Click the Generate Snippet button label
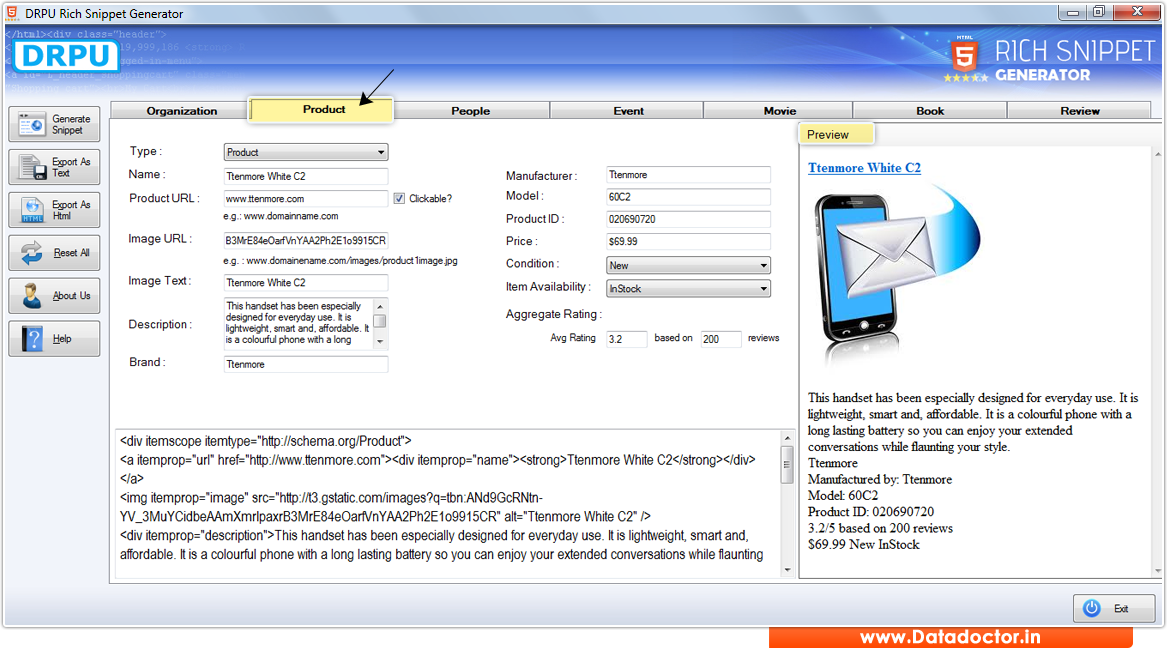1167x648 pixels. [71, 124]
